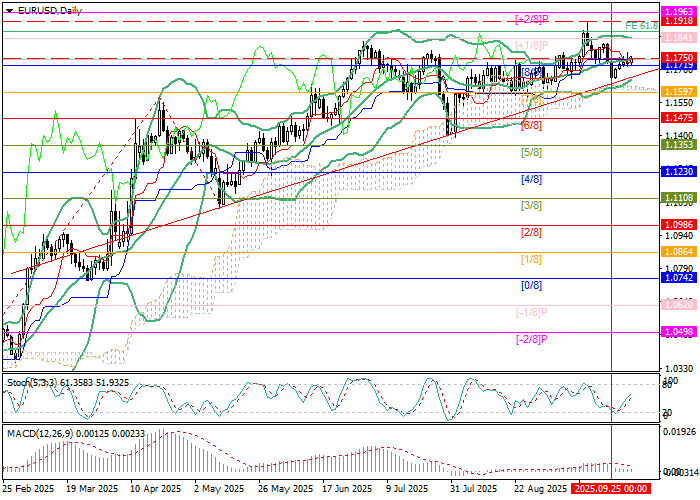This screenshot has width=700, height=500.
Task: Click the FE 61.8 Fibonacci label
Action: [x=640, y=26]
